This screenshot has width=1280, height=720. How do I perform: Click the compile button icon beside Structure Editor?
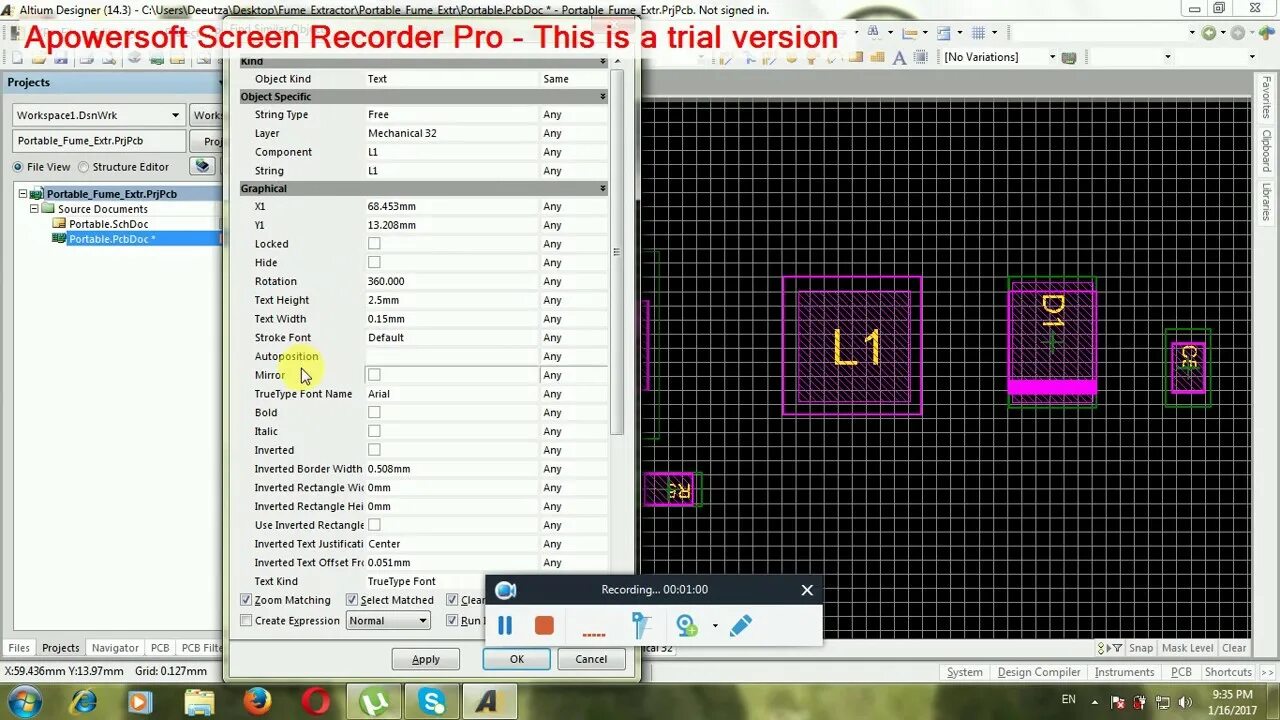(x=203, y=167)
